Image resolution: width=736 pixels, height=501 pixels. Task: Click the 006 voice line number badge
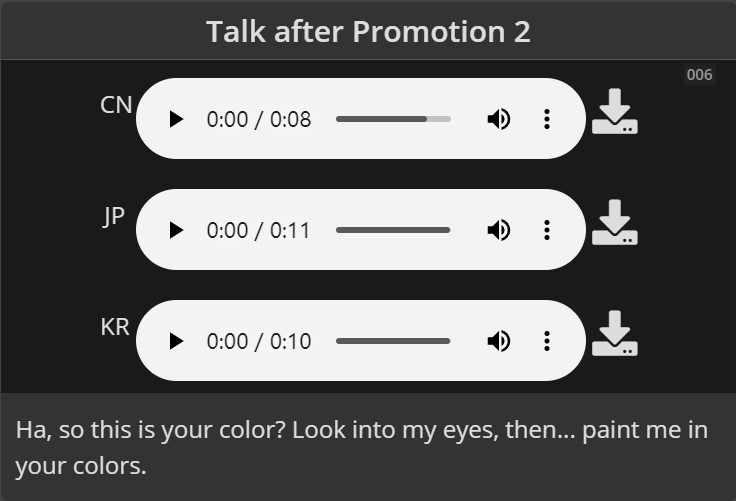tap(699, 75)
